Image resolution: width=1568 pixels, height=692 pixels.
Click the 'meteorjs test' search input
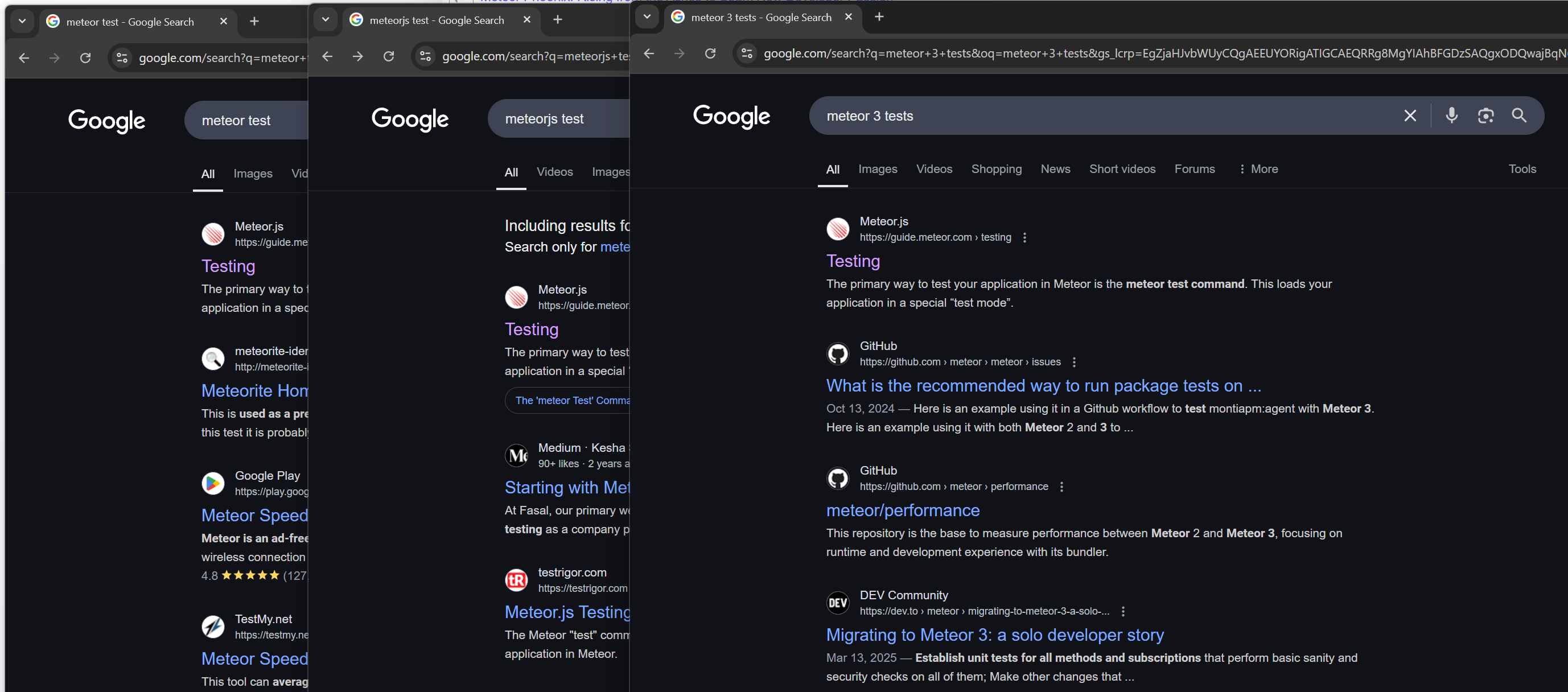[560, 119]
